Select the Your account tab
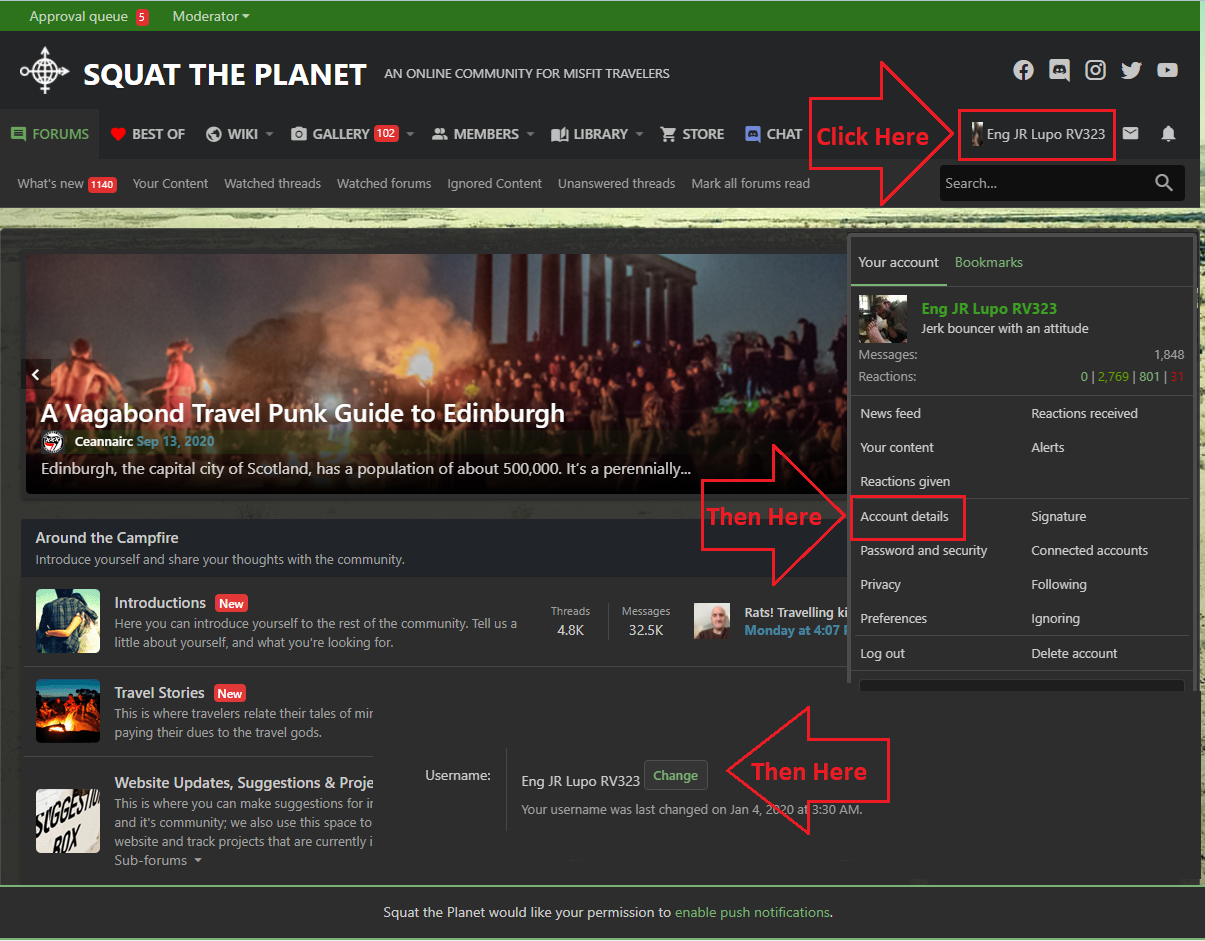 coord(898,262)
